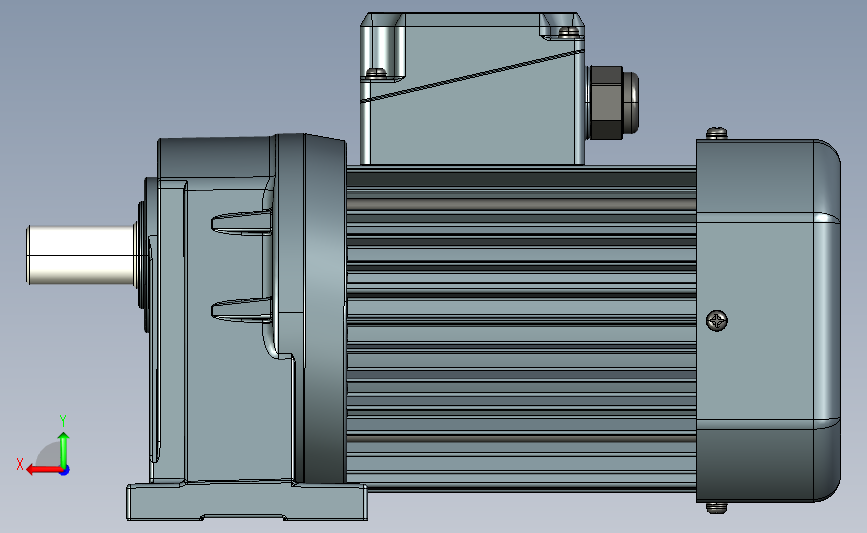Viewport: 867px width, 533px height.
Task: Click the green Y axis arrow of triad
Action: 64,448
